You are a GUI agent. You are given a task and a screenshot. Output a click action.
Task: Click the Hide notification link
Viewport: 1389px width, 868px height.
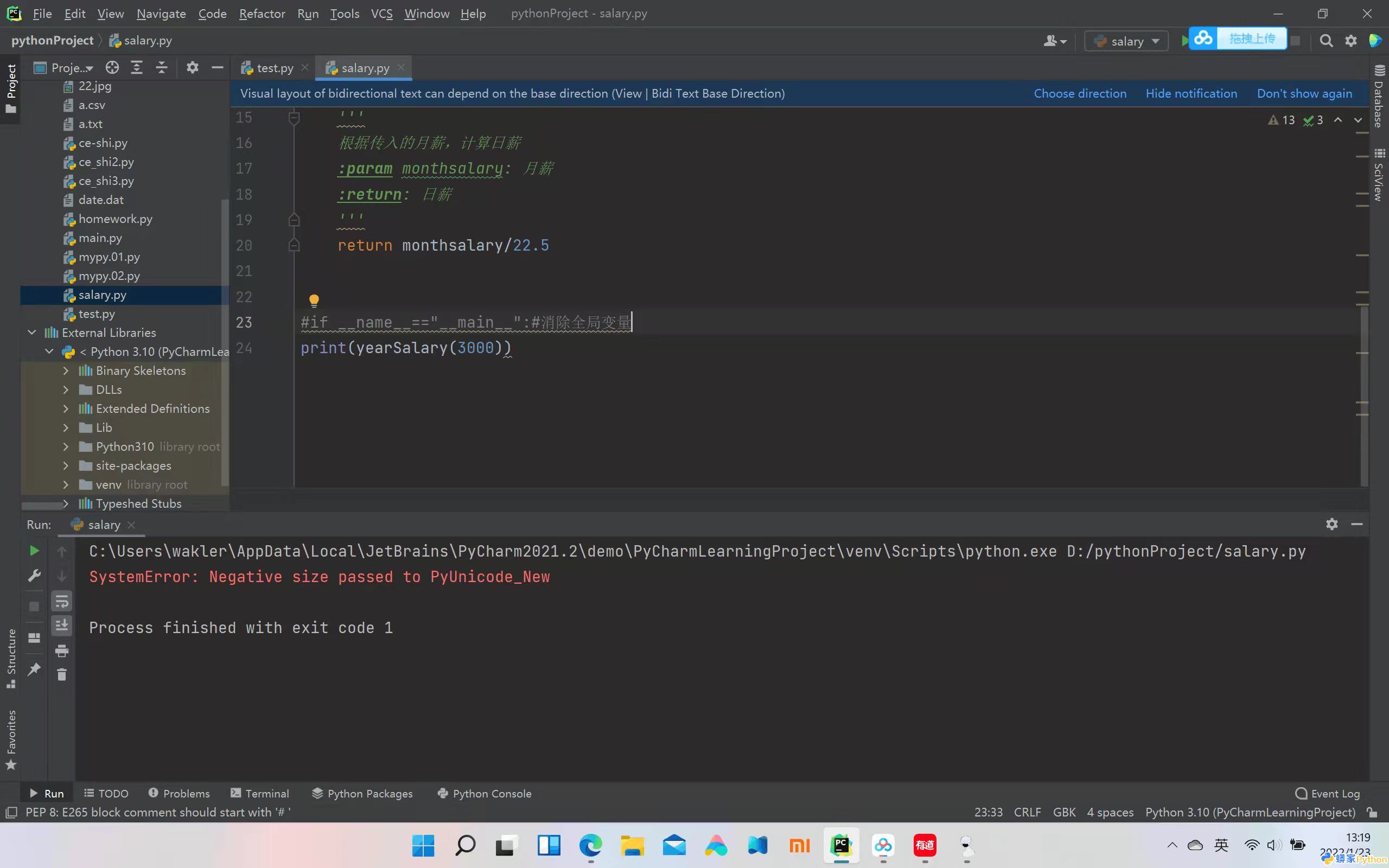coord(1191,93)
